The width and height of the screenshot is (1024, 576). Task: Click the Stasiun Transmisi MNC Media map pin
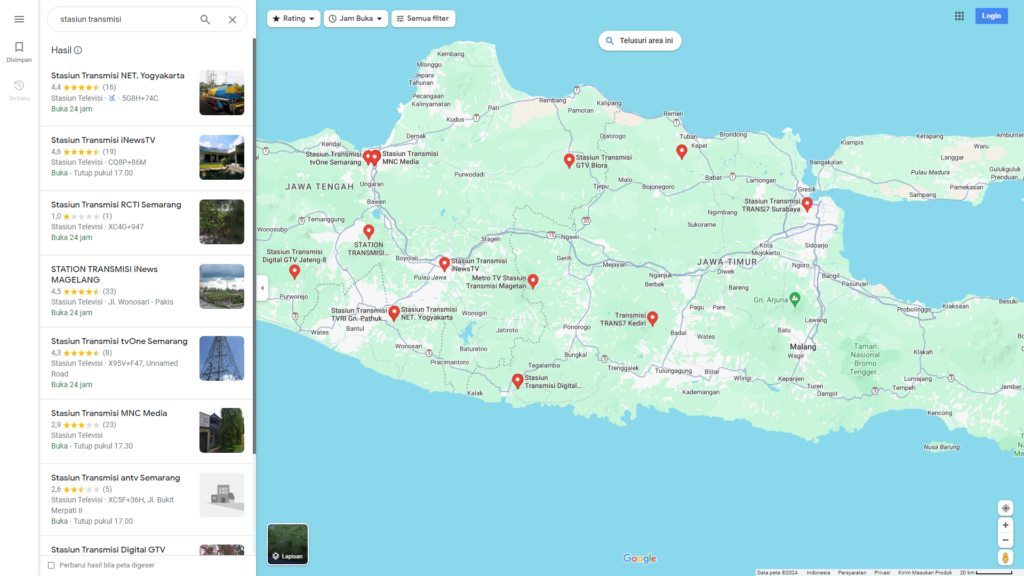point(376,157)
